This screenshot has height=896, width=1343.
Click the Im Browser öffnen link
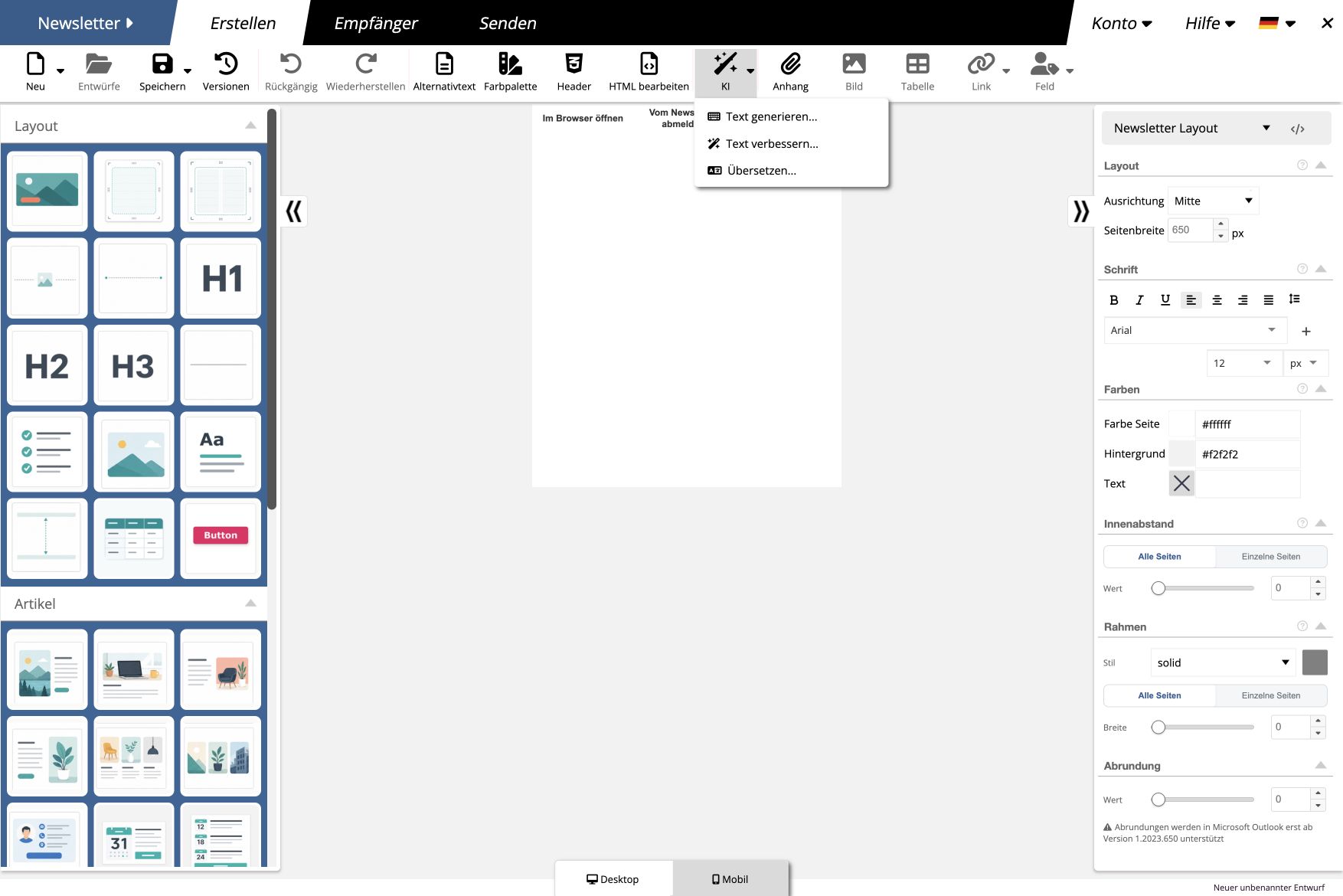(x=583, y=118)
